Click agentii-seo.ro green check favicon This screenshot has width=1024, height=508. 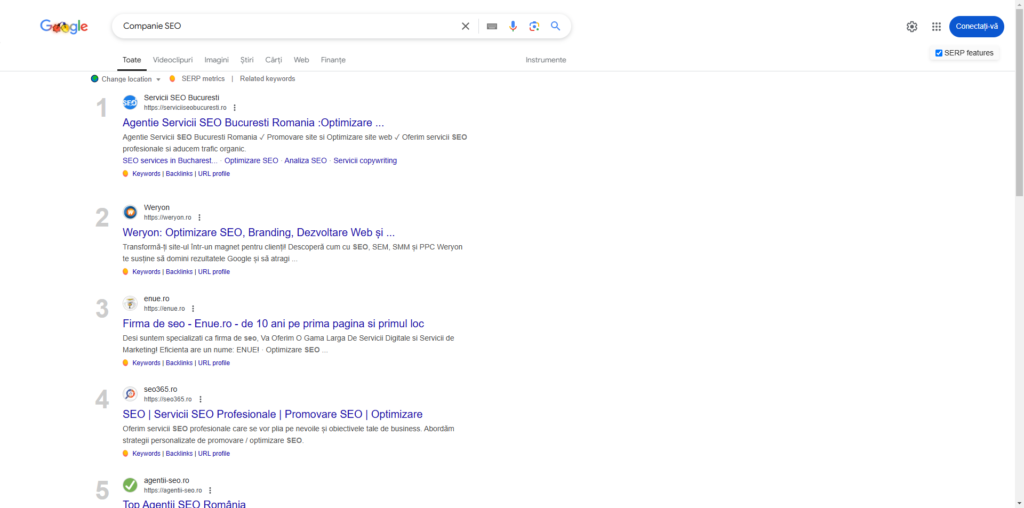tap(130, 485)
